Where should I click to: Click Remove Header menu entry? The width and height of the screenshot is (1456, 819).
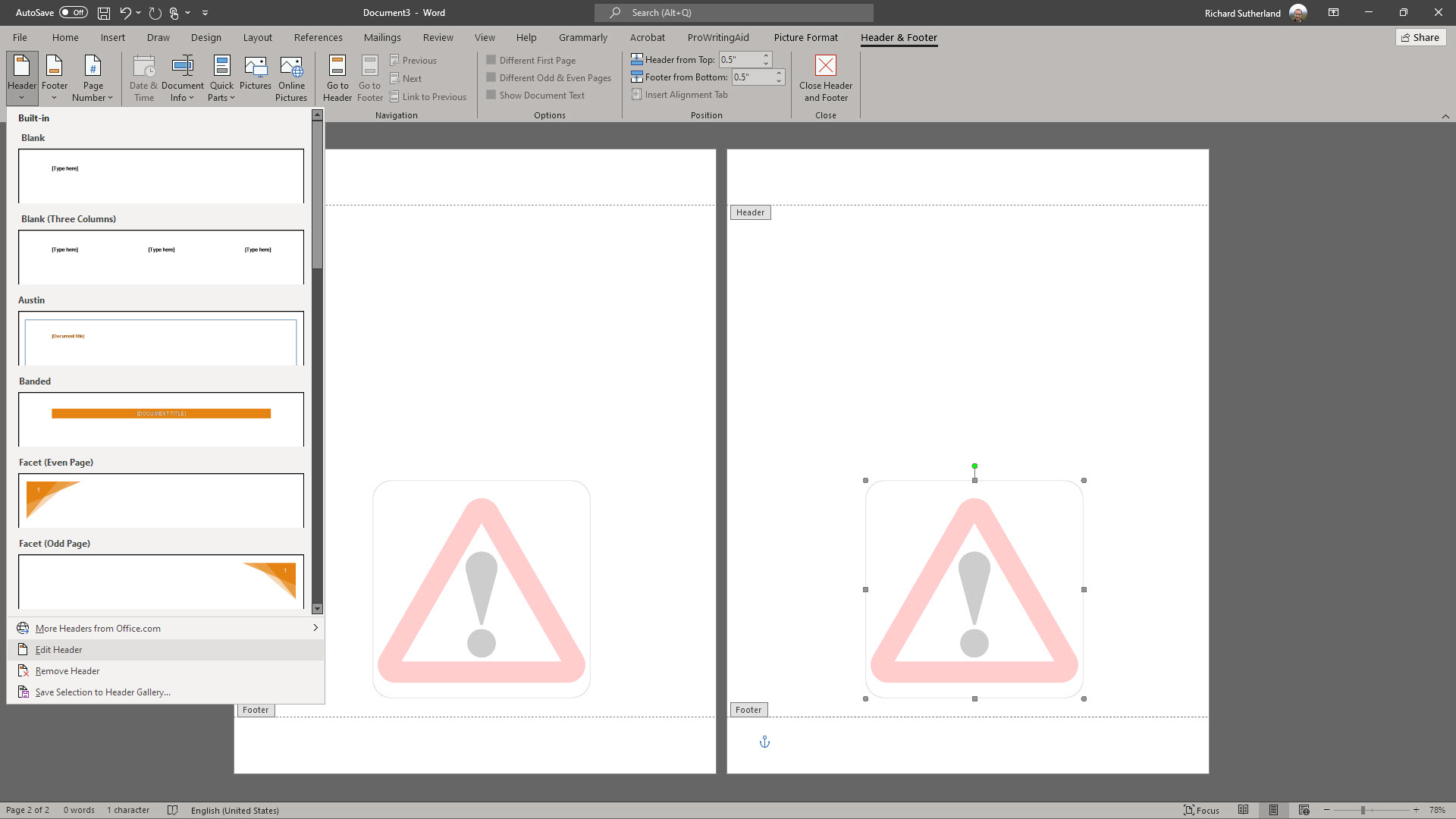click(67, 670)
